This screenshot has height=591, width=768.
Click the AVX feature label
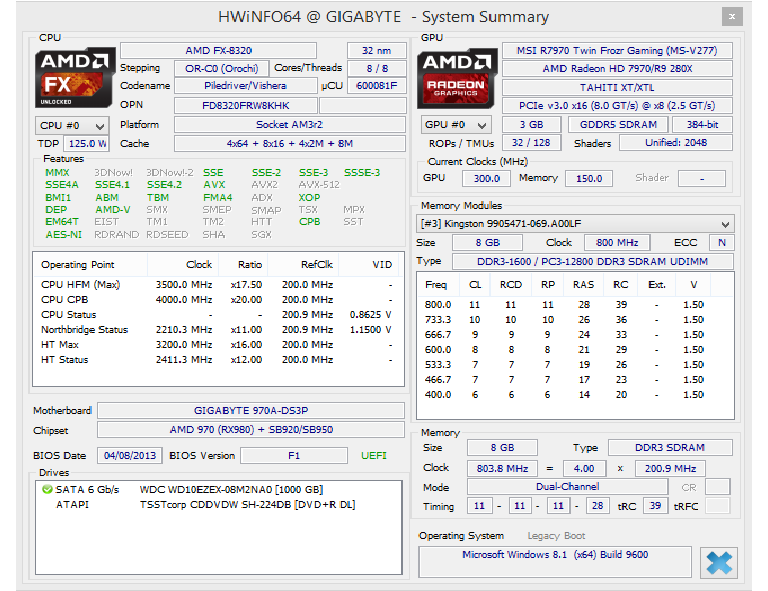214,185
